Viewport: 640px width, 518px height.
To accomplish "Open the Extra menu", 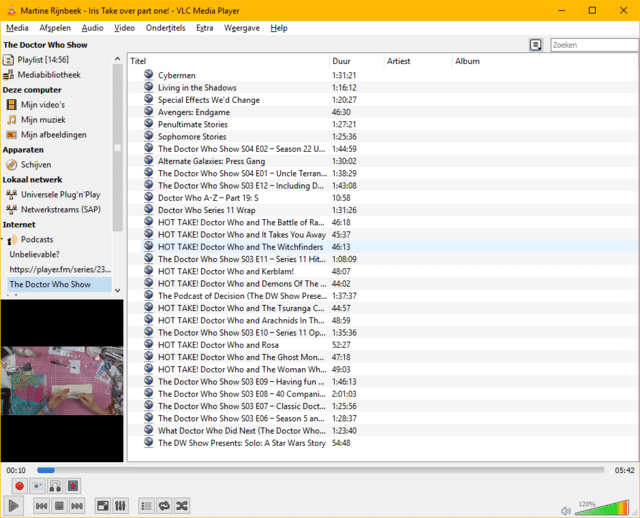I will tap(204, 28).
